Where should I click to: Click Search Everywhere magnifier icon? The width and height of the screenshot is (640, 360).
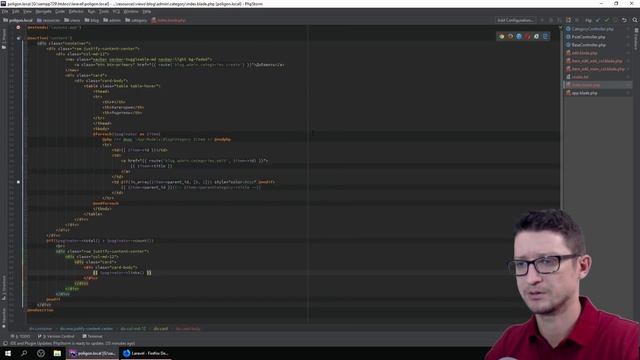635,20
